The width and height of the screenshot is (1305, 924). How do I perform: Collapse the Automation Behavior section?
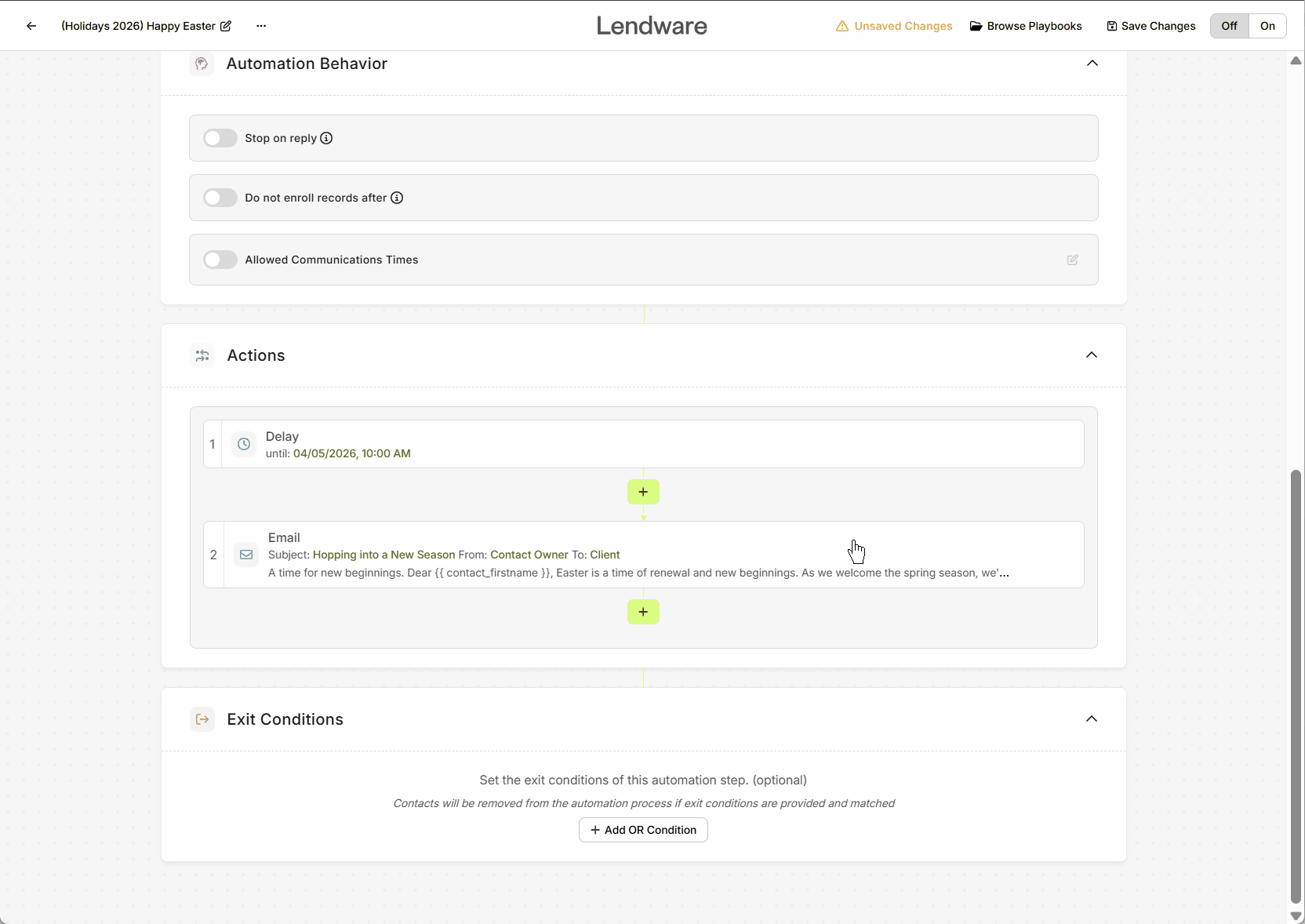(x=1092, y=63)
